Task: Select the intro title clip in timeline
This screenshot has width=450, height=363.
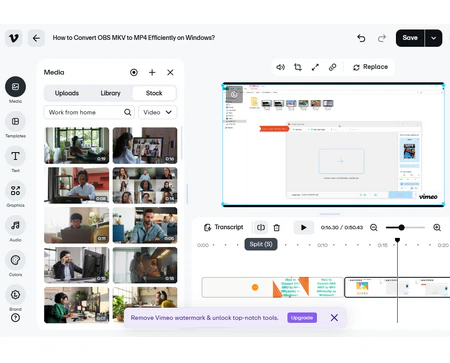Action: [x=273, y=287]
